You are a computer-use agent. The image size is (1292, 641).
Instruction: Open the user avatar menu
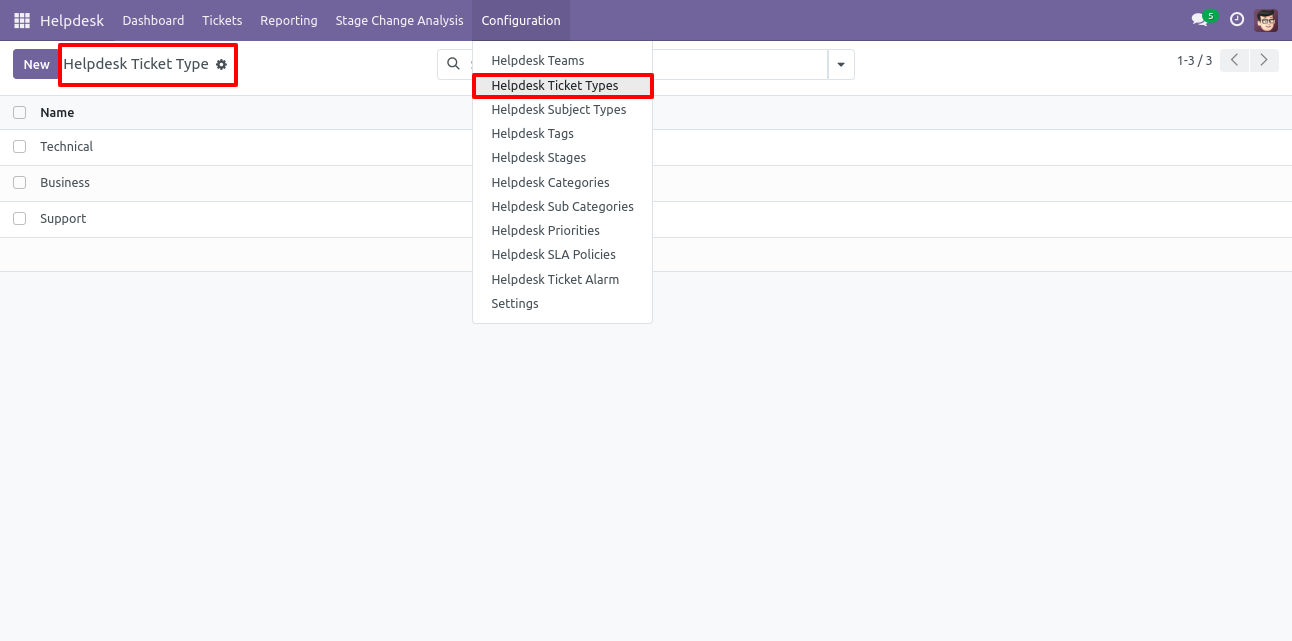click(x=1266, y=20)
